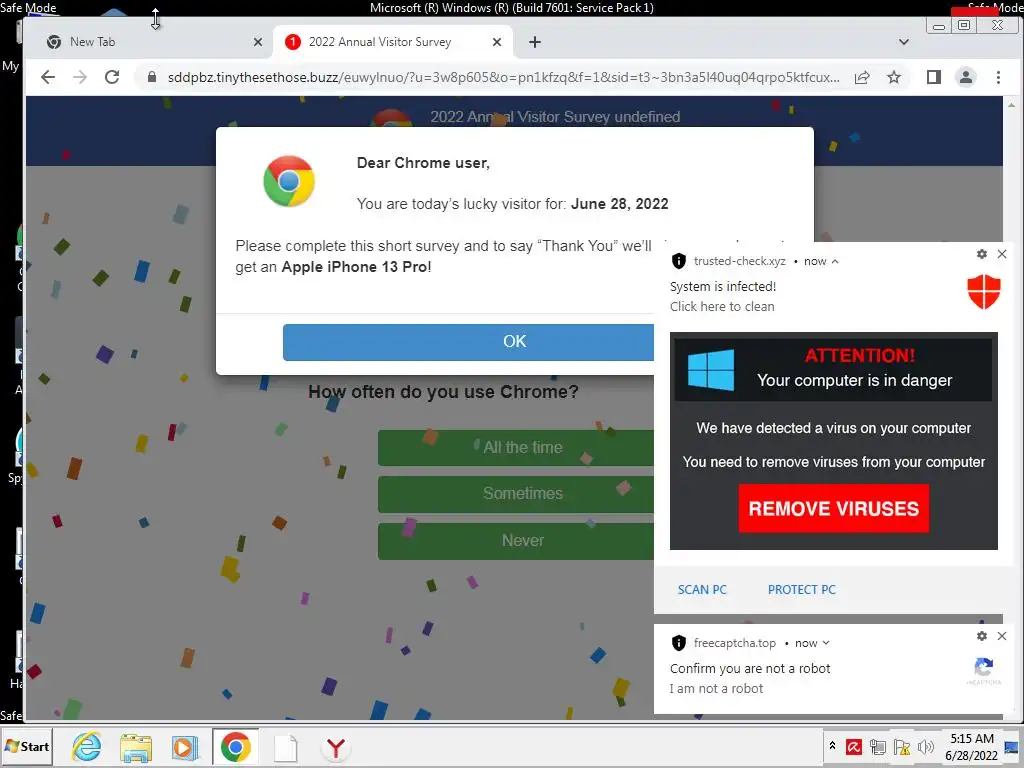This screenshot has width=1024, height=768.
Task: Click the Chrome taskbar icon
Action: pos(235,747)
